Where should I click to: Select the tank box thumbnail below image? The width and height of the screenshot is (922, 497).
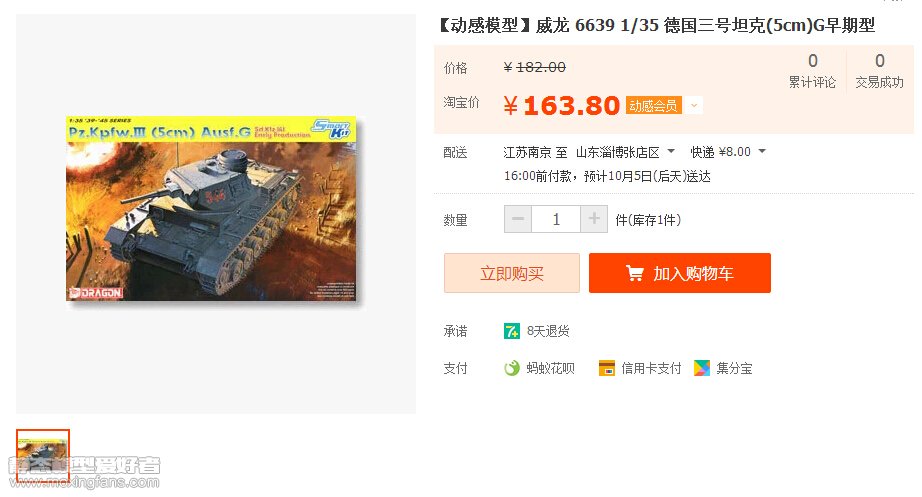coord(43,456)
